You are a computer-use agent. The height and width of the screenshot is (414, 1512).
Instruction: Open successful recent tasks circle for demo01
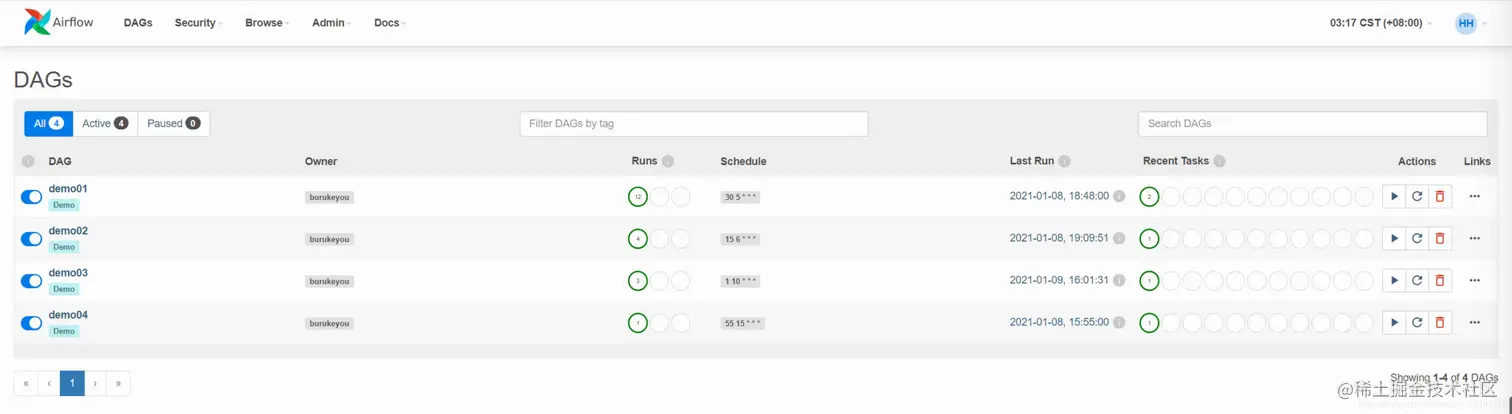(1150, 196)
